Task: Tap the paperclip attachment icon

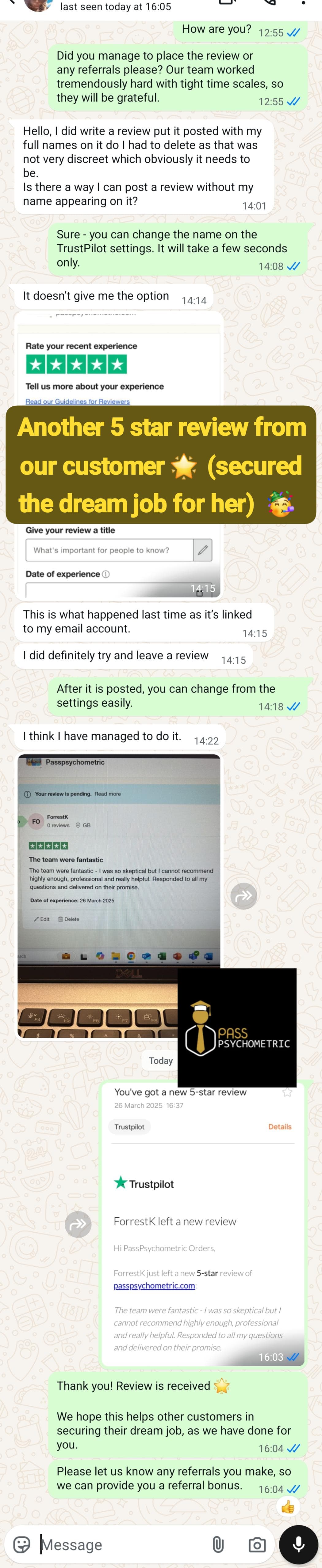Action: tap(218, 1545)
